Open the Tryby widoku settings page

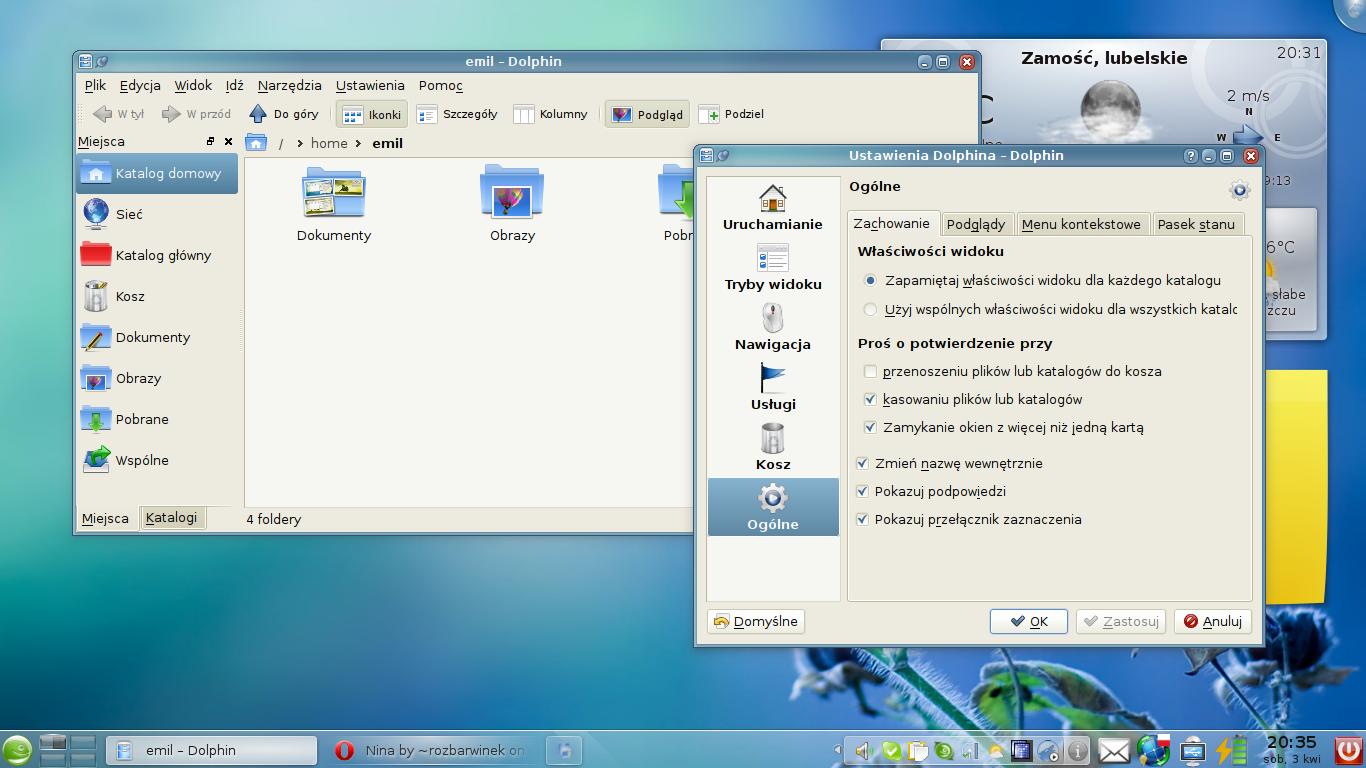click(773, 268)
